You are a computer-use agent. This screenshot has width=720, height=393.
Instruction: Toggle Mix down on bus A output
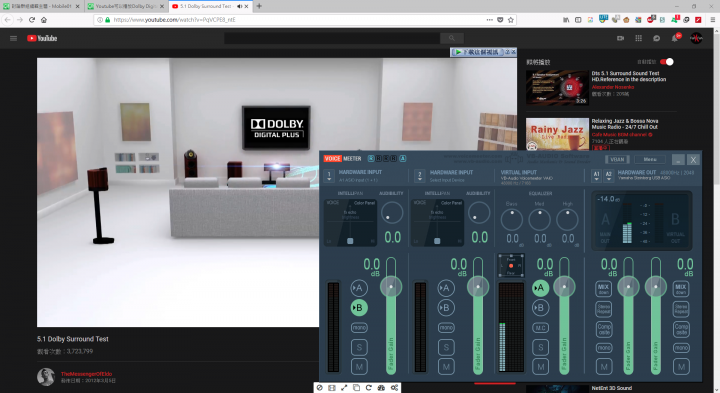(604, 289)
